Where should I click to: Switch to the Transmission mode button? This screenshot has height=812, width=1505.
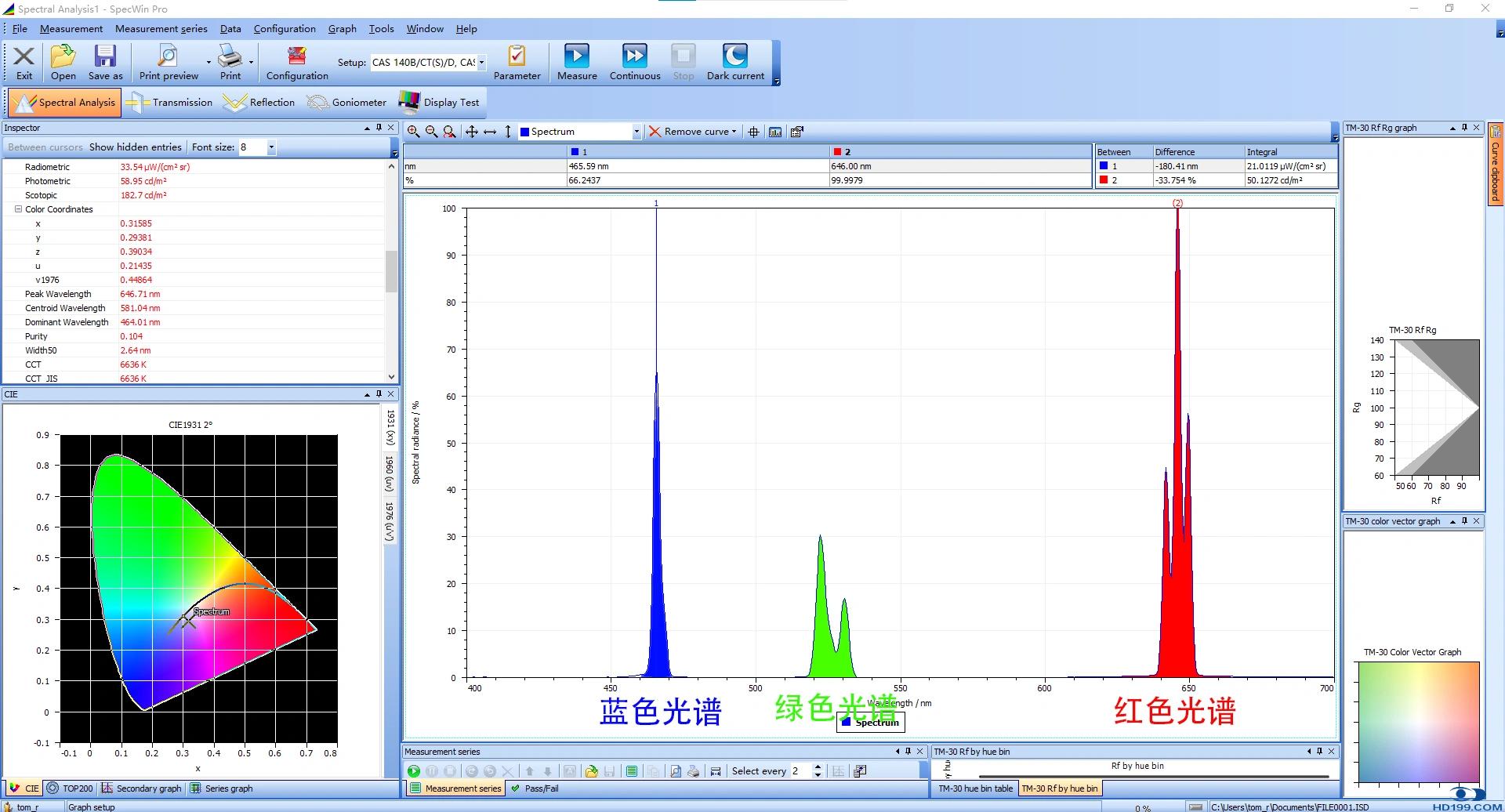coord(169,103)
